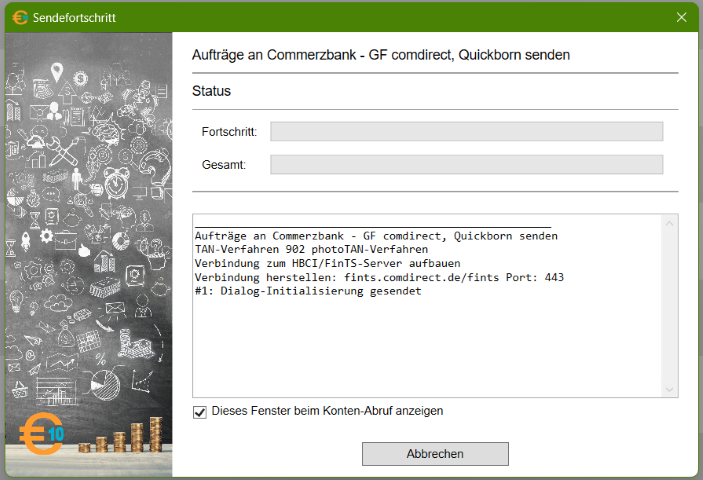Viewport: 703px width, 480px height.
Task: Click the Fortschritt progress bar
Action: tap(466, 131)
